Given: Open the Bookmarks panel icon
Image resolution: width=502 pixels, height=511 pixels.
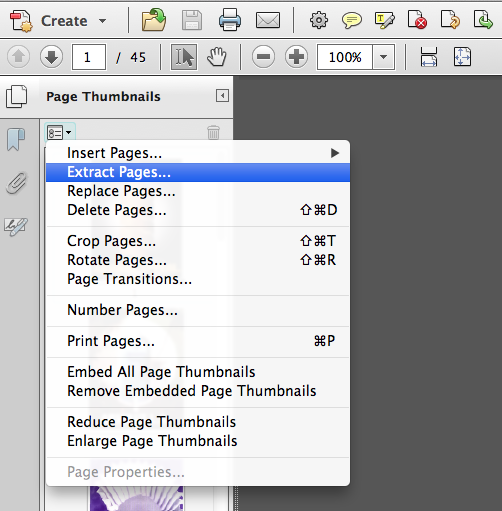Looking at the screenshot, I should pos(16,139).
